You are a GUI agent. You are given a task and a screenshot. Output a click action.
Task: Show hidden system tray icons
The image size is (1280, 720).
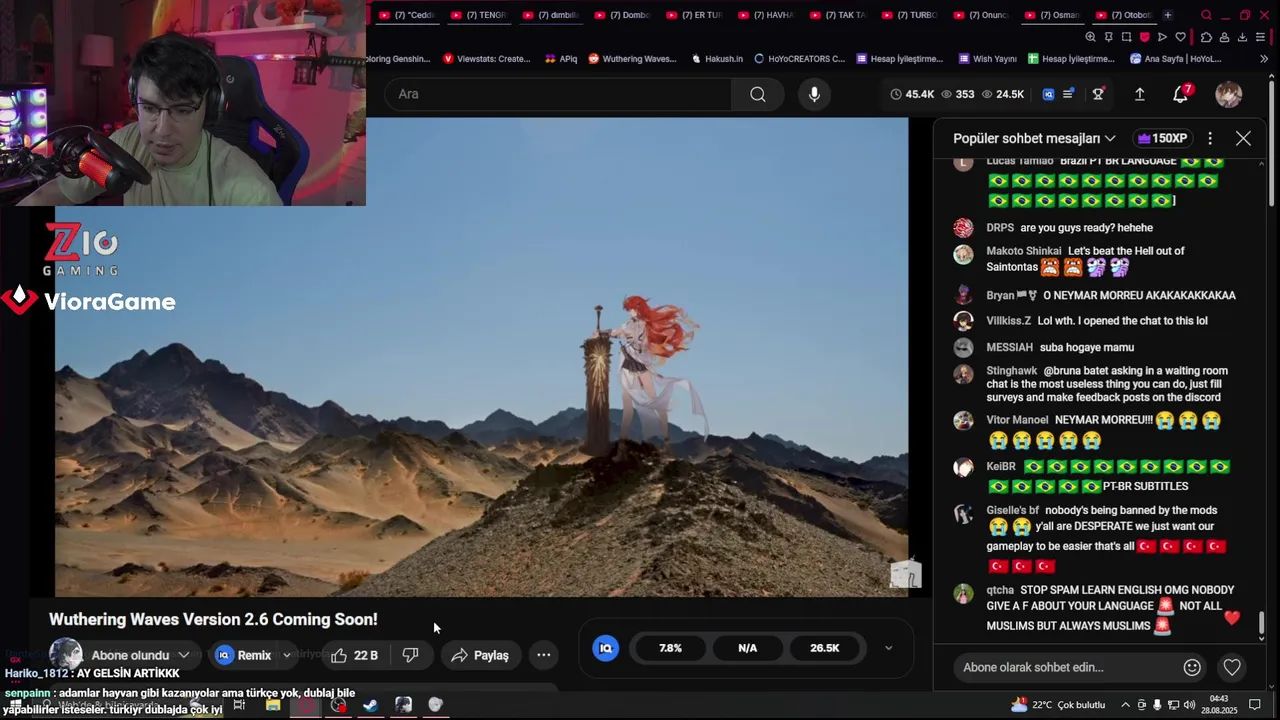1125,705
